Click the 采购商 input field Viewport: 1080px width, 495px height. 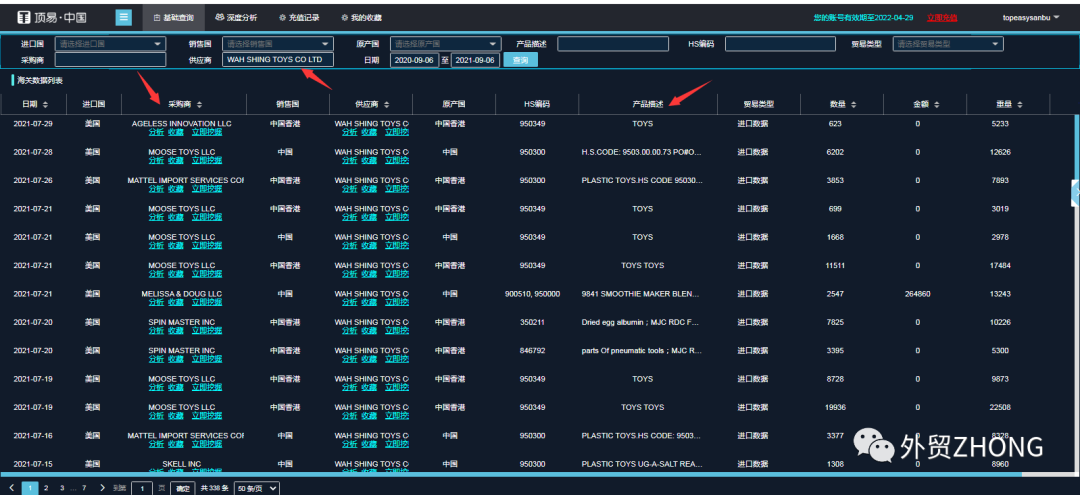pos(110,60)
